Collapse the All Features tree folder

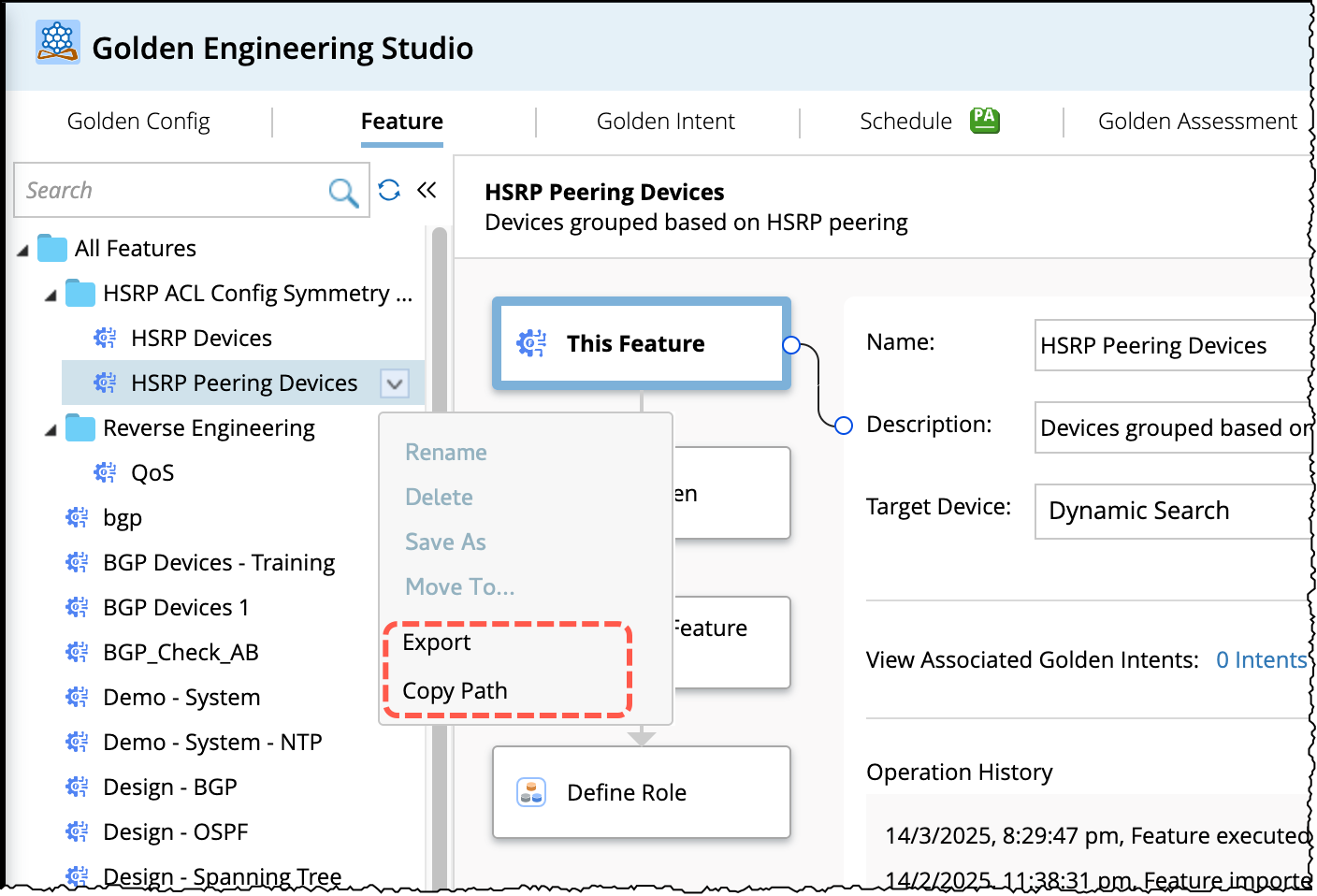tap(23, 250)
